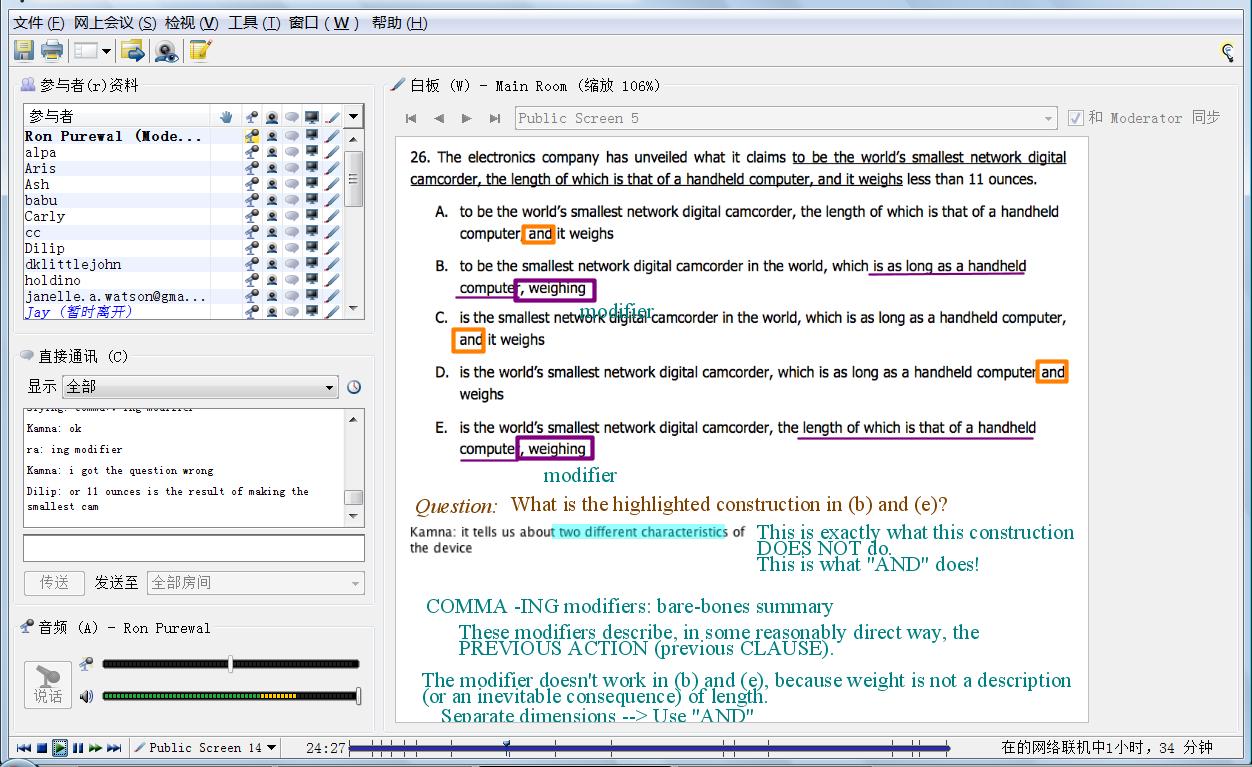Toggle video permission for alpa
The height and width of the screenshot is (767, 1252).
click(x=272, y=152)
